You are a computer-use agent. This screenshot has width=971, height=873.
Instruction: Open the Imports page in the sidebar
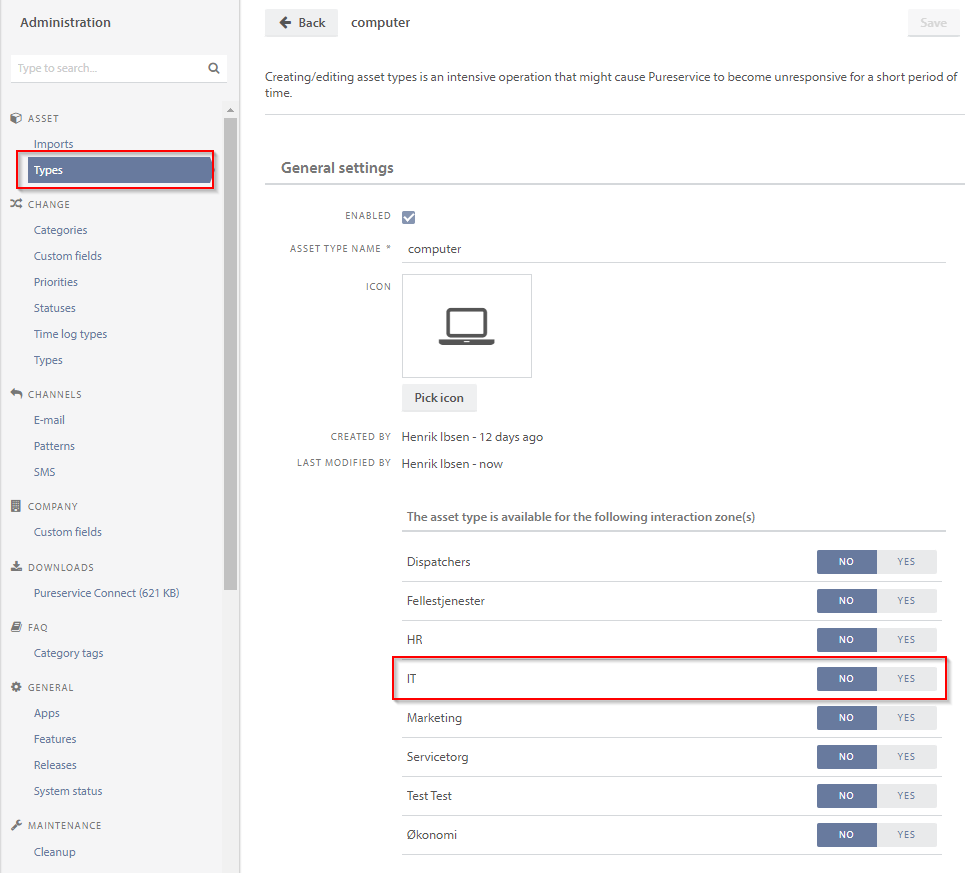[x=53, y=143]
